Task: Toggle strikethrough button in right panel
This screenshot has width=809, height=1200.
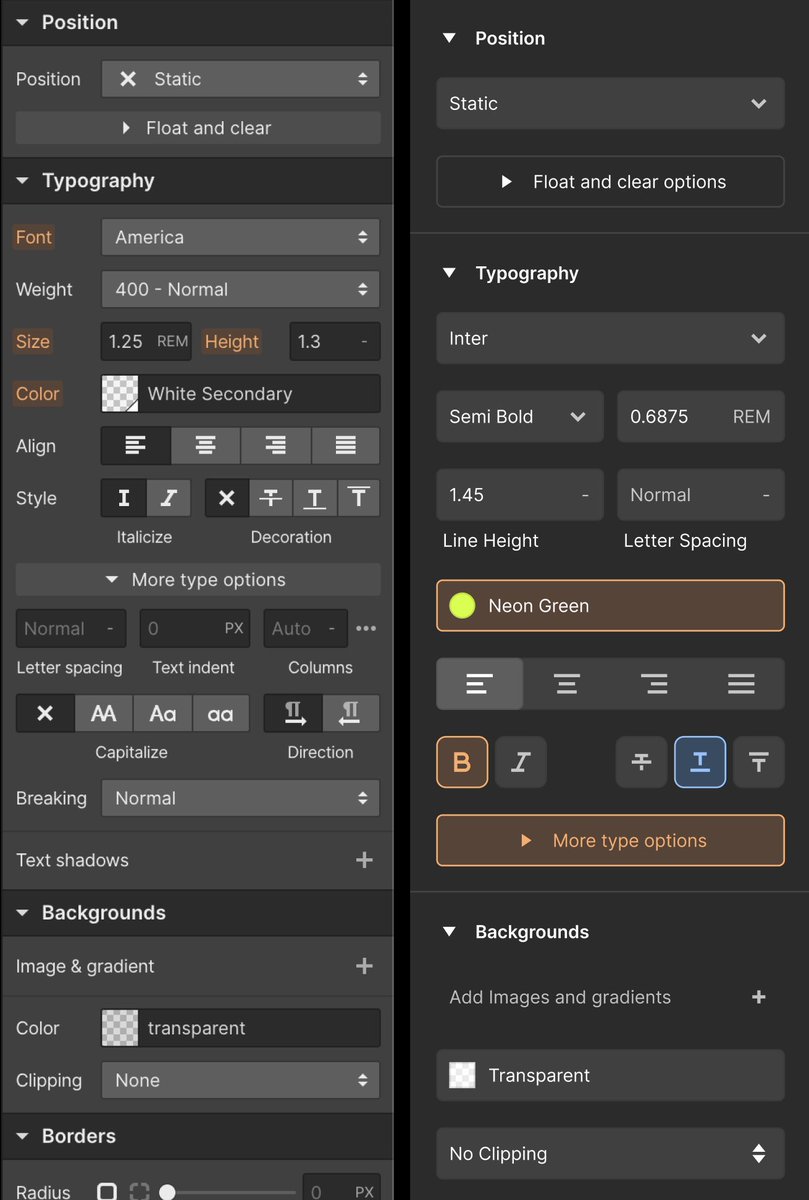Action: pos(642,762)
